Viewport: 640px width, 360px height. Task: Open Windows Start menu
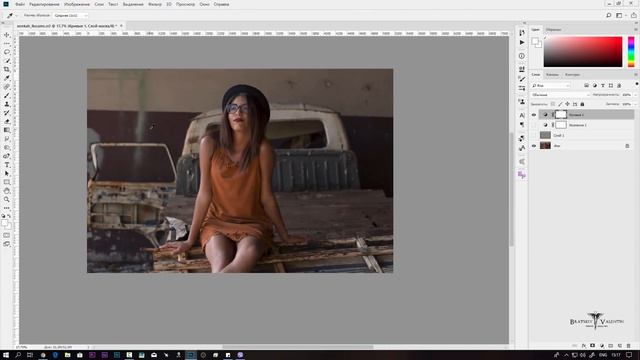point(6,355)
